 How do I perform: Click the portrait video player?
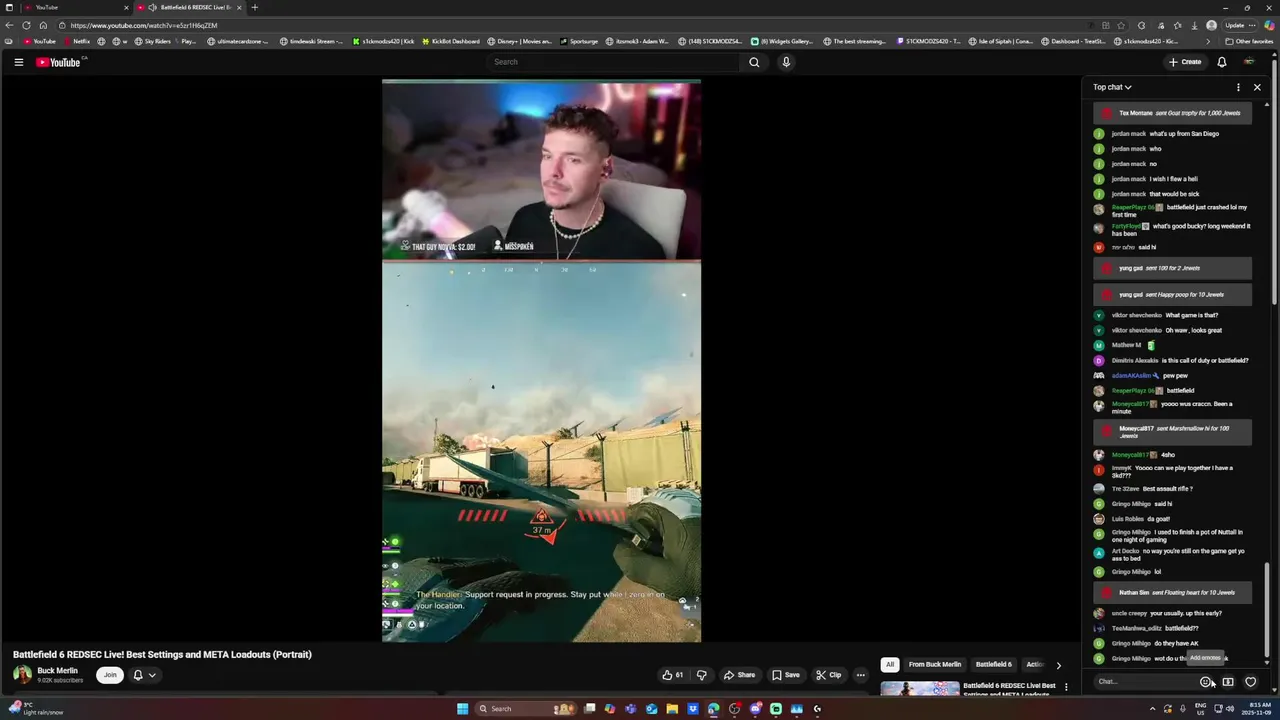click(x=541, y=361)
